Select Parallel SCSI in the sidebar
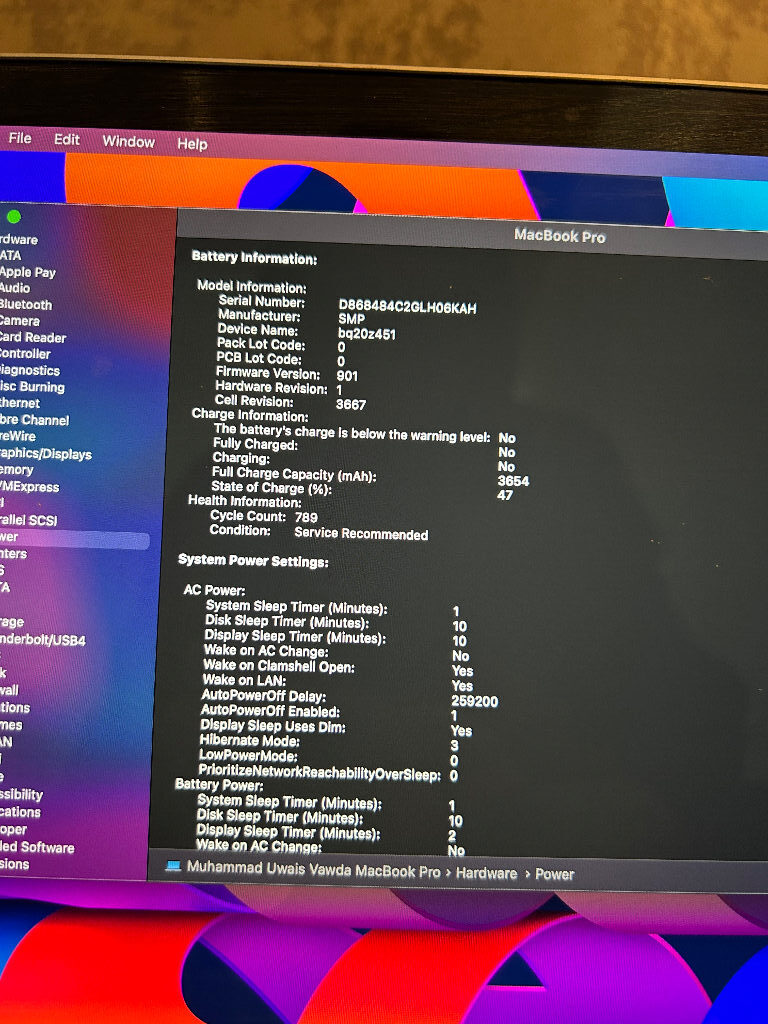Viewport: 768px width, 1024px height. (x=29, y=520)
